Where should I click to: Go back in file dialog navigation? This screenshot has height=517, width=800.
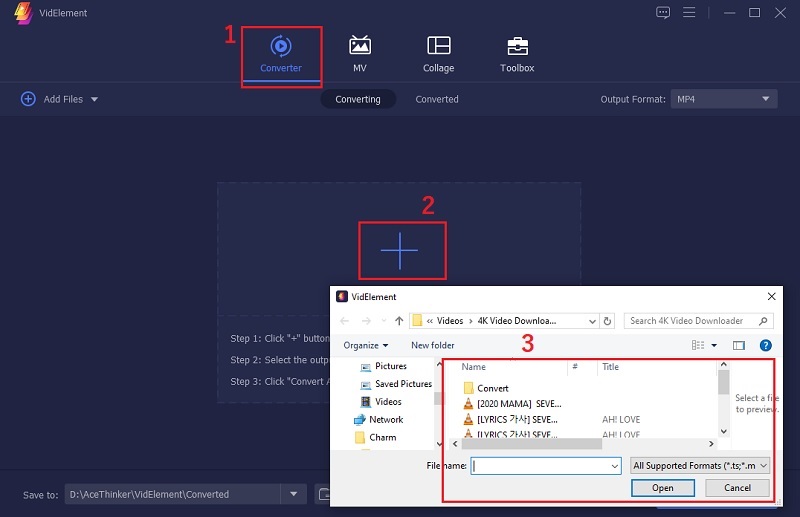tap(344, 321)
